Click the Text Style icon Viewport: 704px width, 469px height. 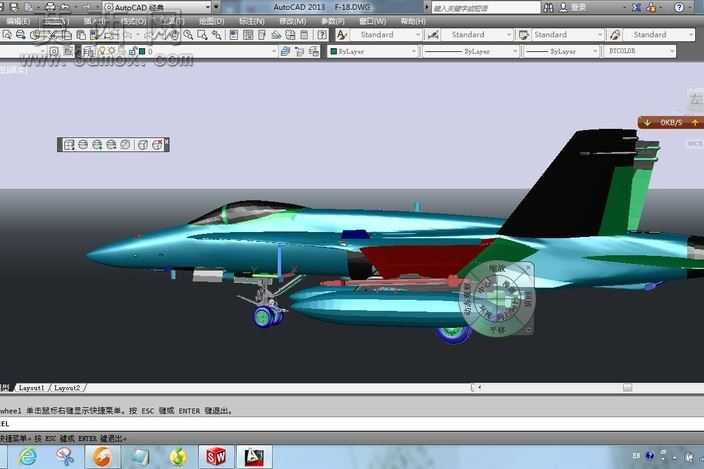(x=342, y=35)
